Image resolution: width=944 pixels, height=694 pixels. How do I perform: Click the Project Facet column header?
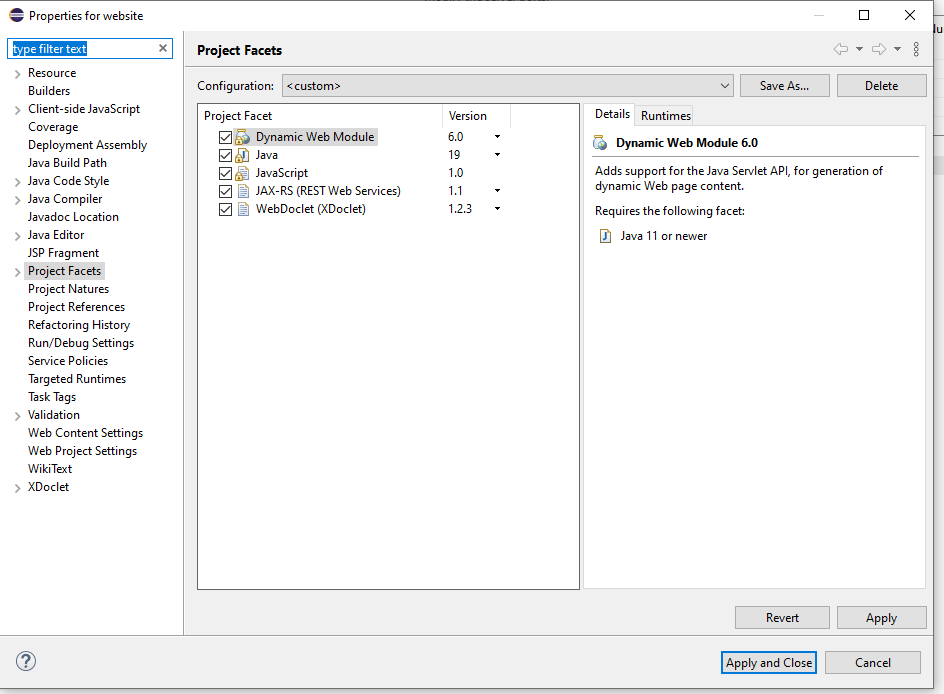(320, 116)
